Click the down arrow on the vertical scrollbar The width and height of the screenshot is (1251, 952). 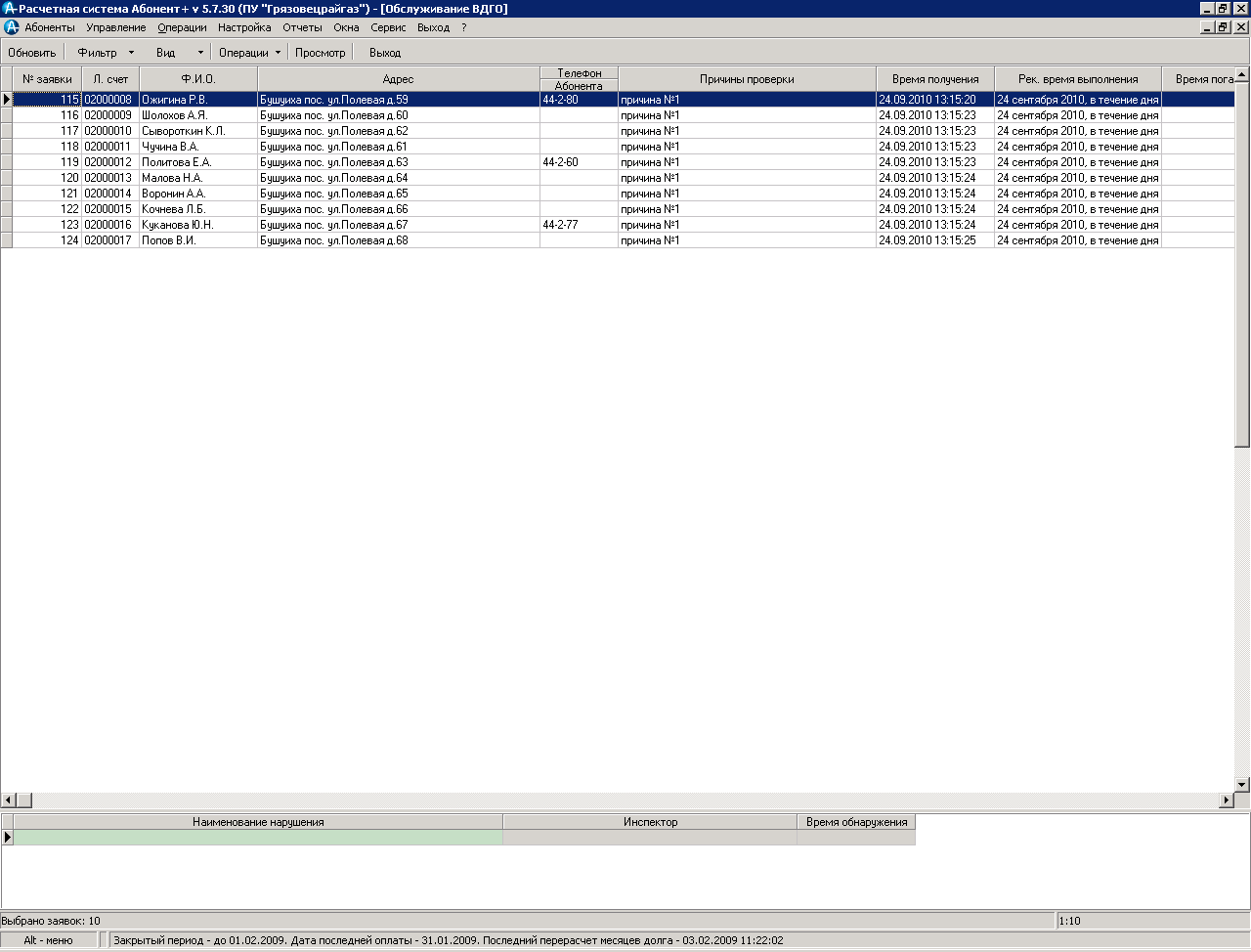tap(1242, 784)
